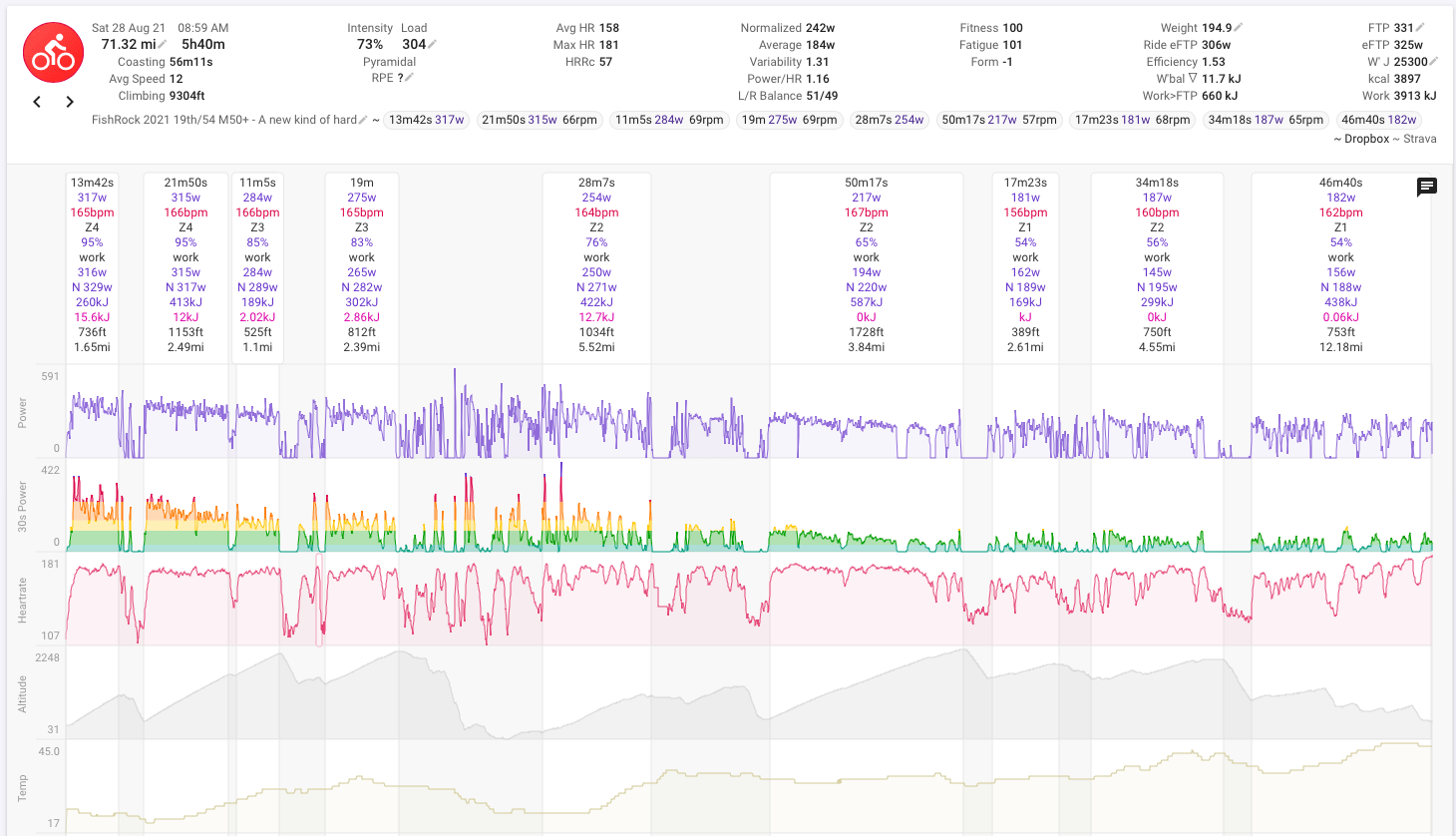Click the Heartrate chart axis label

tap(23, 600)
